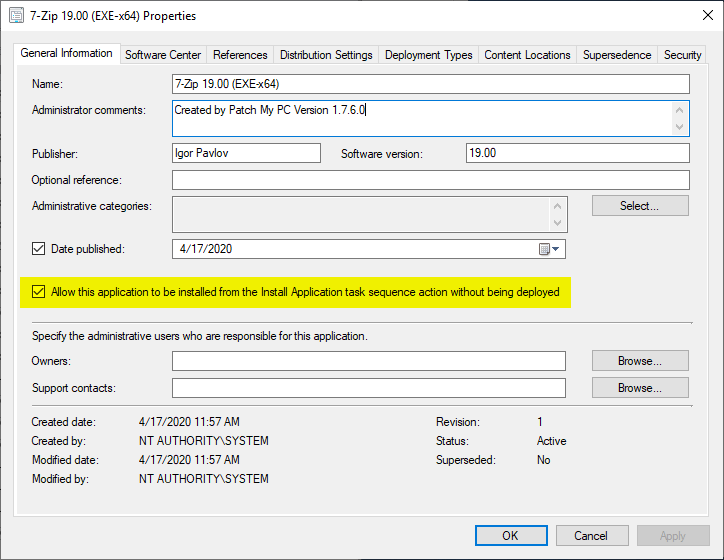This screenshot has height=560, width=724.
Task: Toggle the Date published checkbox
Action: (x=38, y=249)
